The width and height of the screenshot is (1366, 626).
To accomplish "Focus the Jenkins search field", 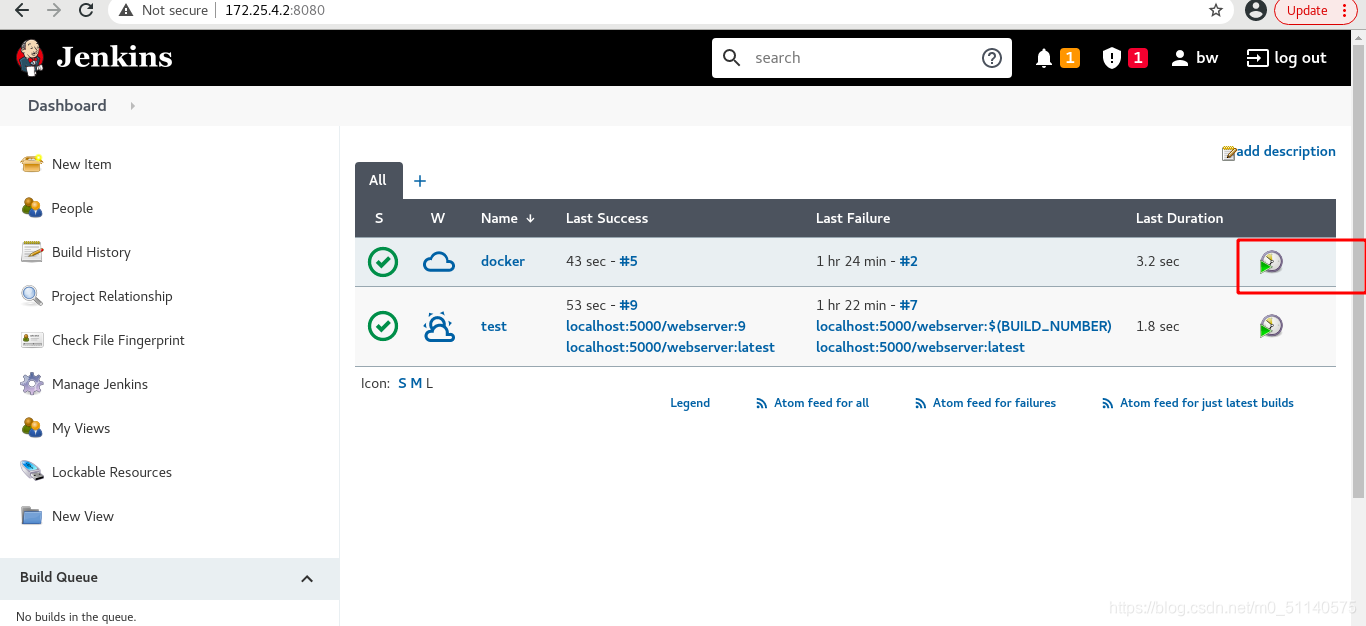I will [x=860, y=58].
